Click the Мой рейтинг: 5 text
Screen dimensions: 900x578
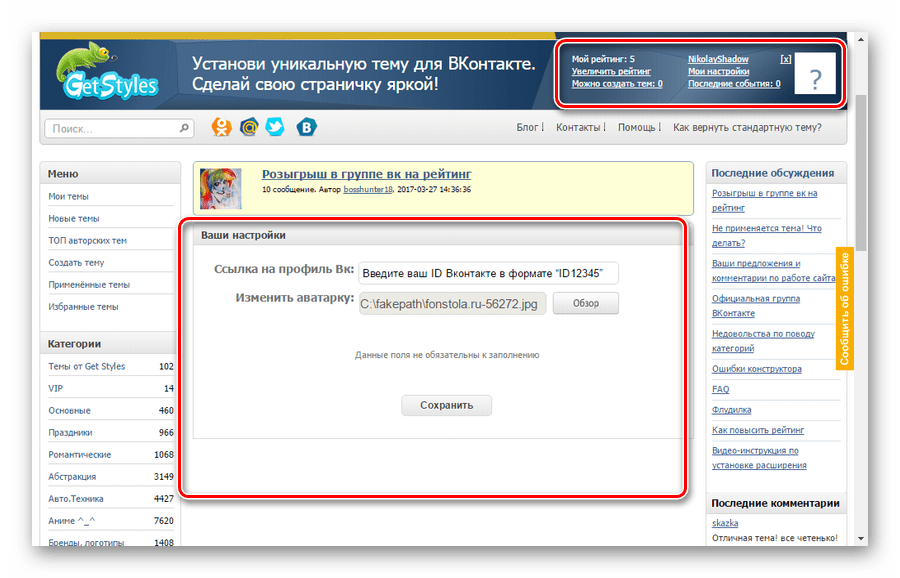(603, 59)
